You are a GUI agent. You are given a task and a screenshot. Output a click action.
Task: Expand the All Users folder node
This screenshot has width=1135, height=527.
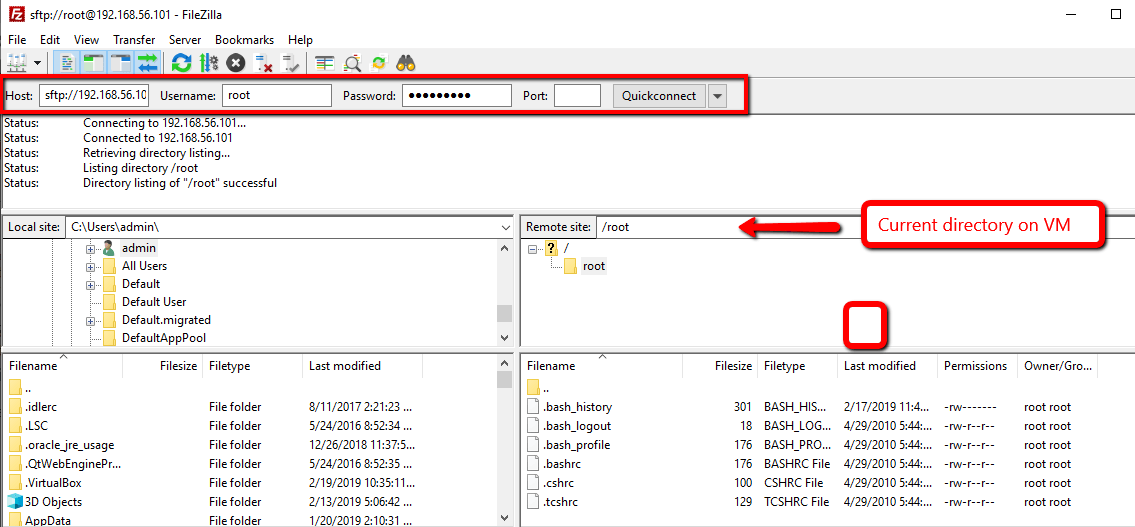(90, 266)
